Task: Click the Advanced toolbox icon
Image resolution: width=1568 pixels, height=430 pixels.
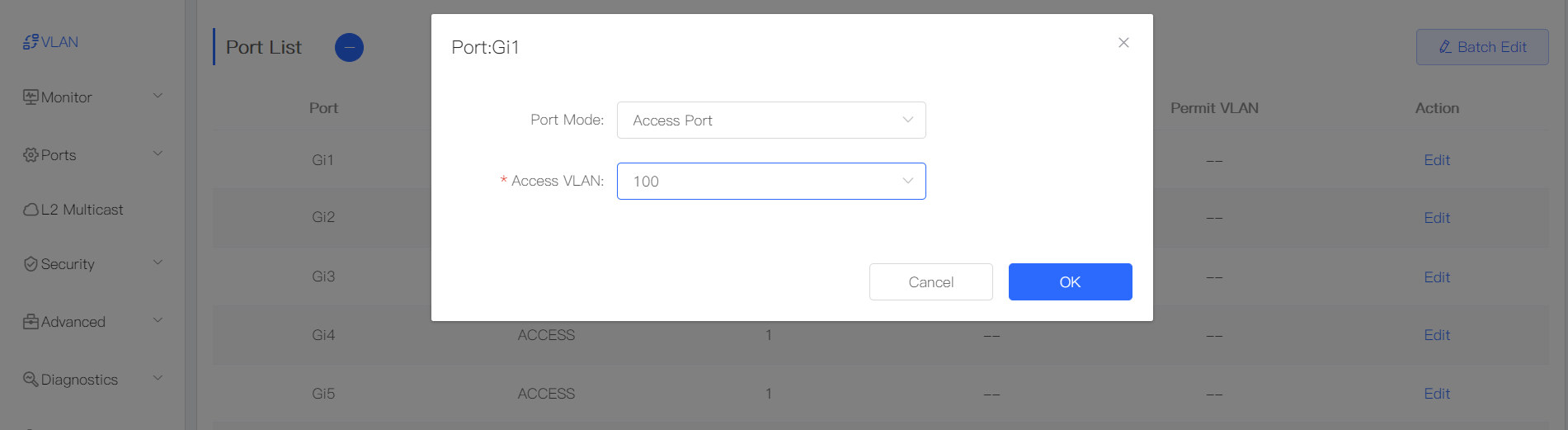Action: tap(31, 322)
